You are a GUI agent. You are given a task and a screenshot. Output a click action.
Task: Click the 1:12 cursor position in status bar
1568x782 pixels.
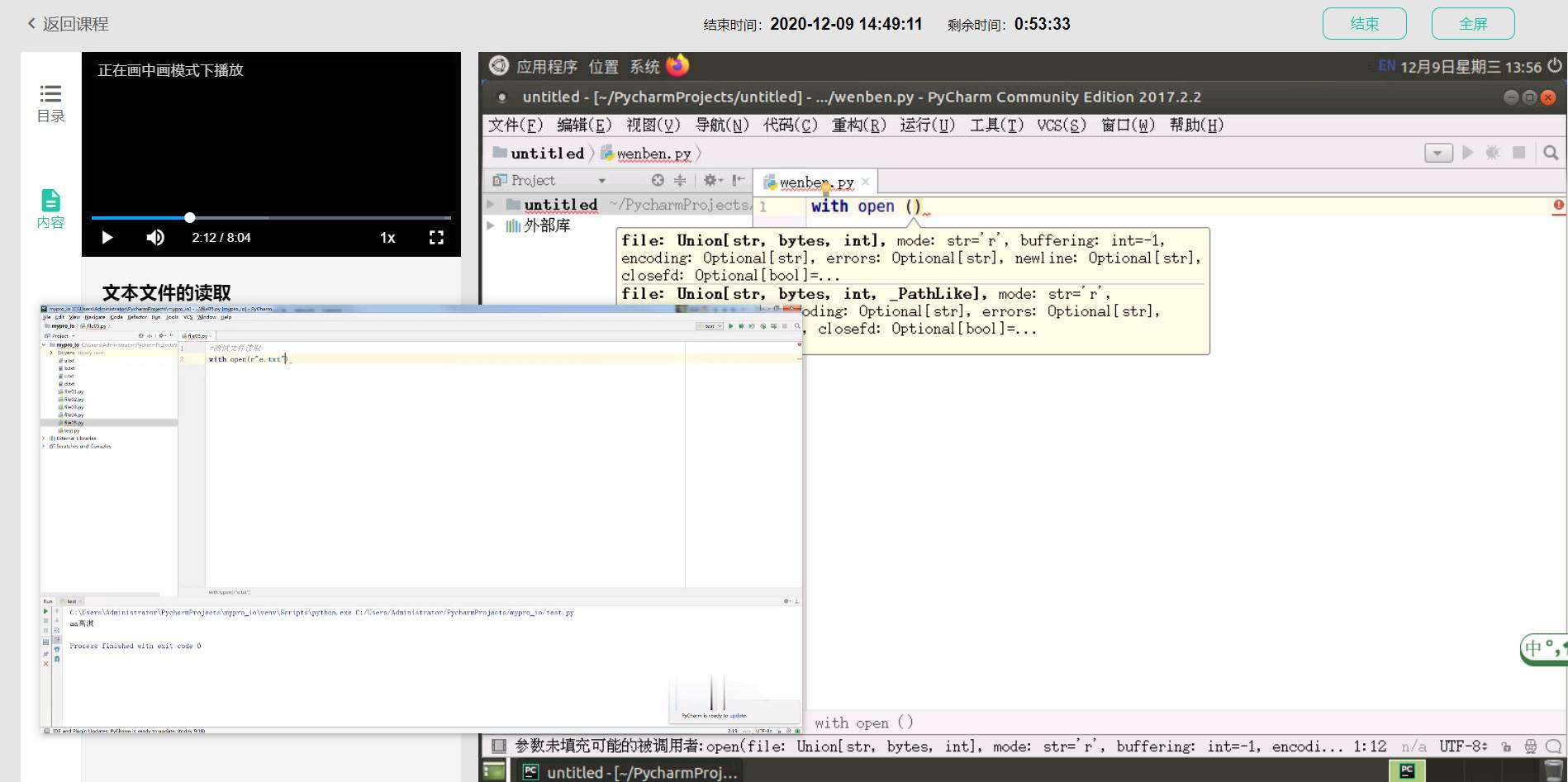click(1370, 746)
